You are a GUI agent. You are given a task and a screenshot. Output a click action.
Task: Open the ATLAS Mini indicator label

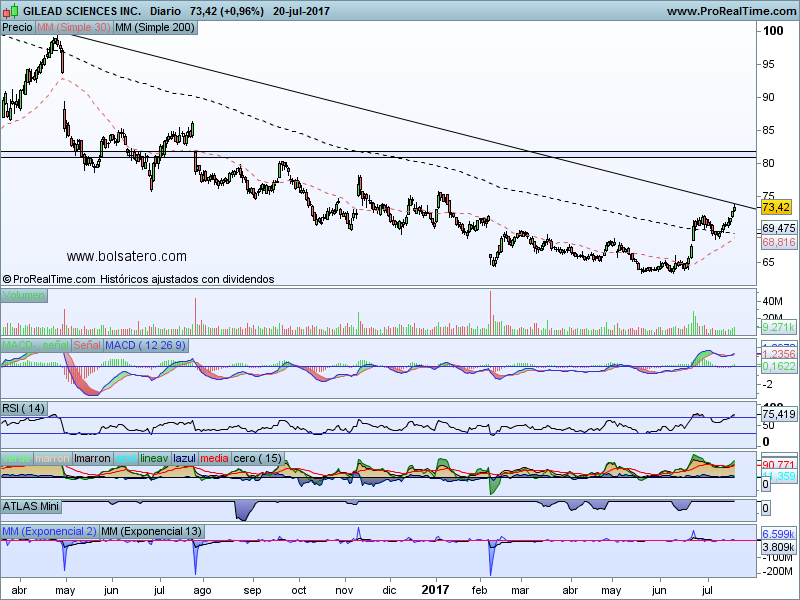(31, 506)
